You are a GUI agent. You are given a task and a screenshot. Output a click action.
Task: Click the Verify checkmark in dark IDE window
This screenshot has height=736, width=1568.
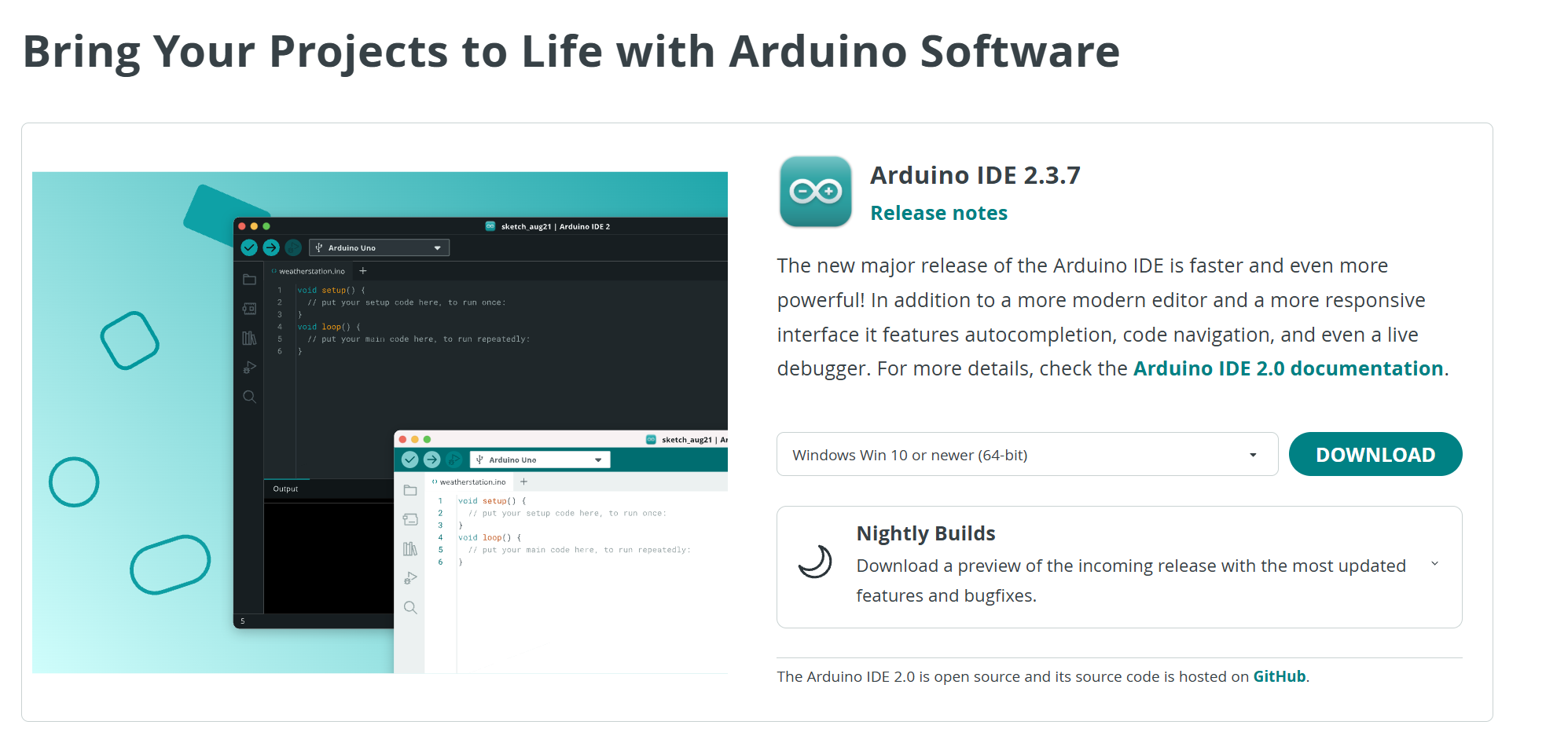click(249, 247)
